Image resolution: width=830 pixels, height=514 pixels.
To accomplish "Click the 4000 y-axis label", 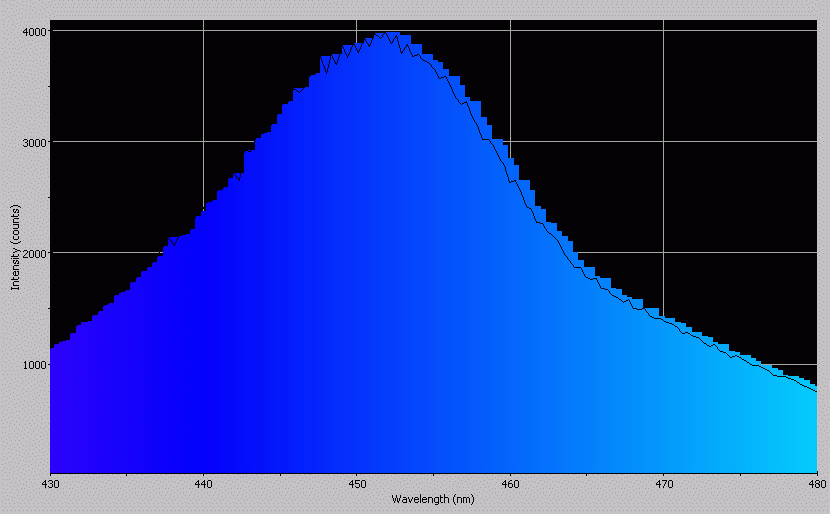I will (34, 31).
